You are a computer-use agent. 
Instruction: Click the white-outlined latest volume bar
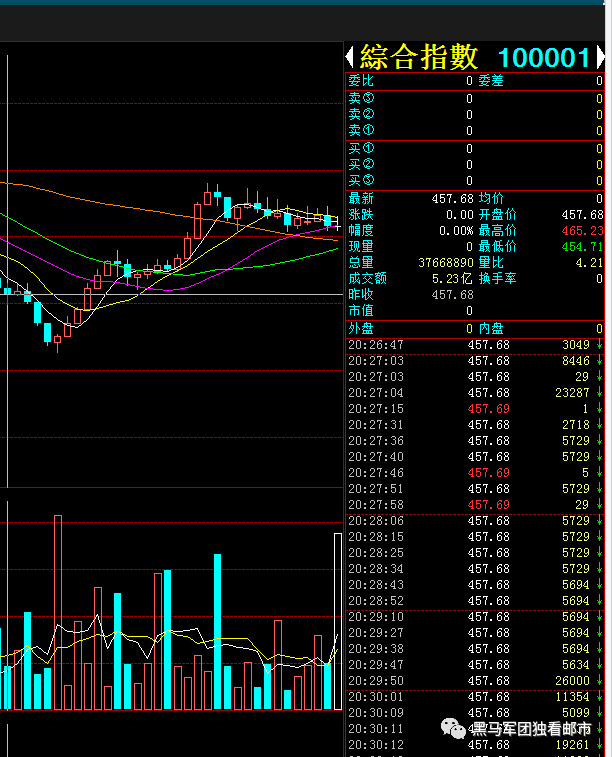(338, 621)
